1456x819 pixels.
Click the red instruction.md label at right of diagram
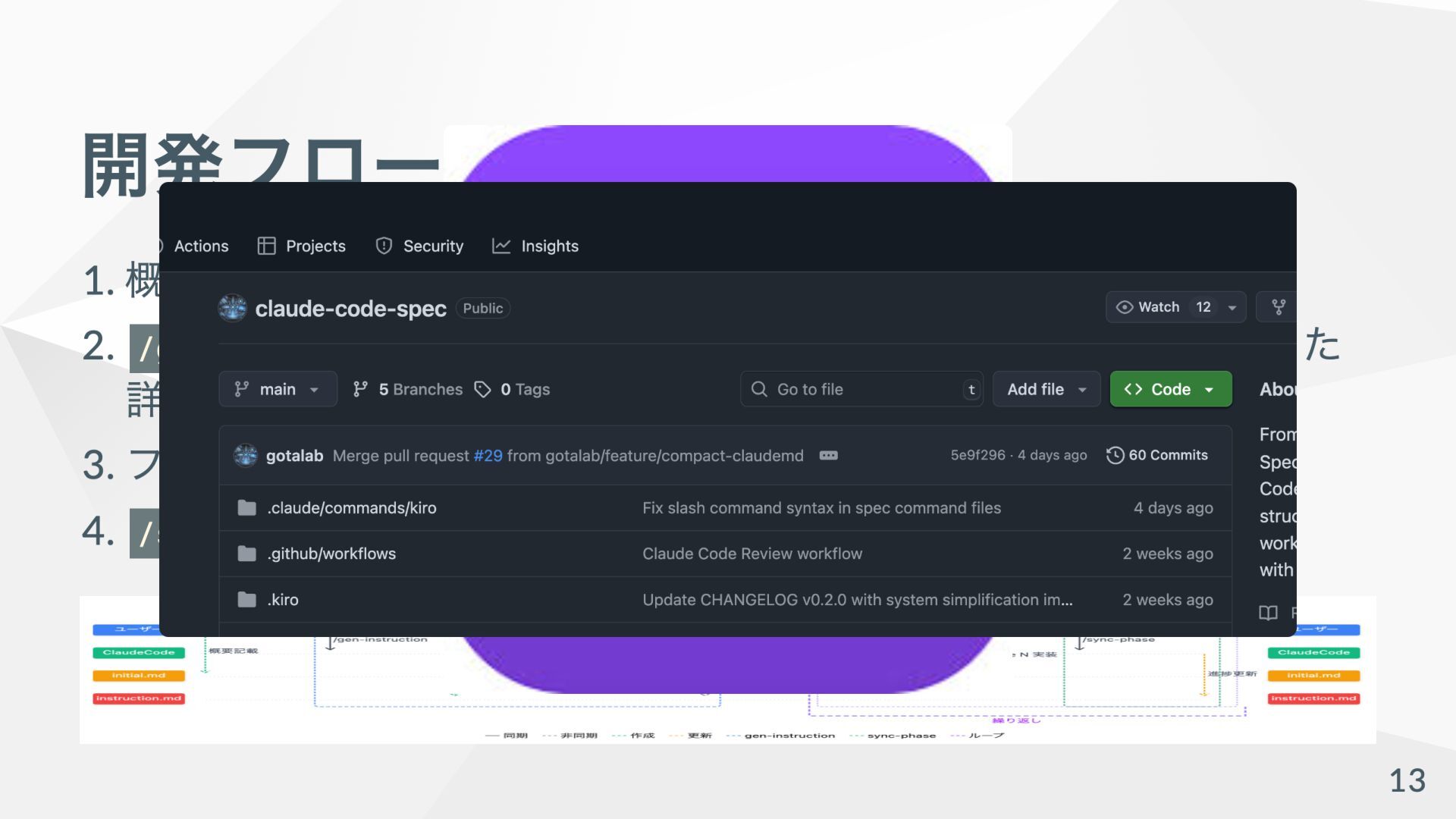point(1313,698)
